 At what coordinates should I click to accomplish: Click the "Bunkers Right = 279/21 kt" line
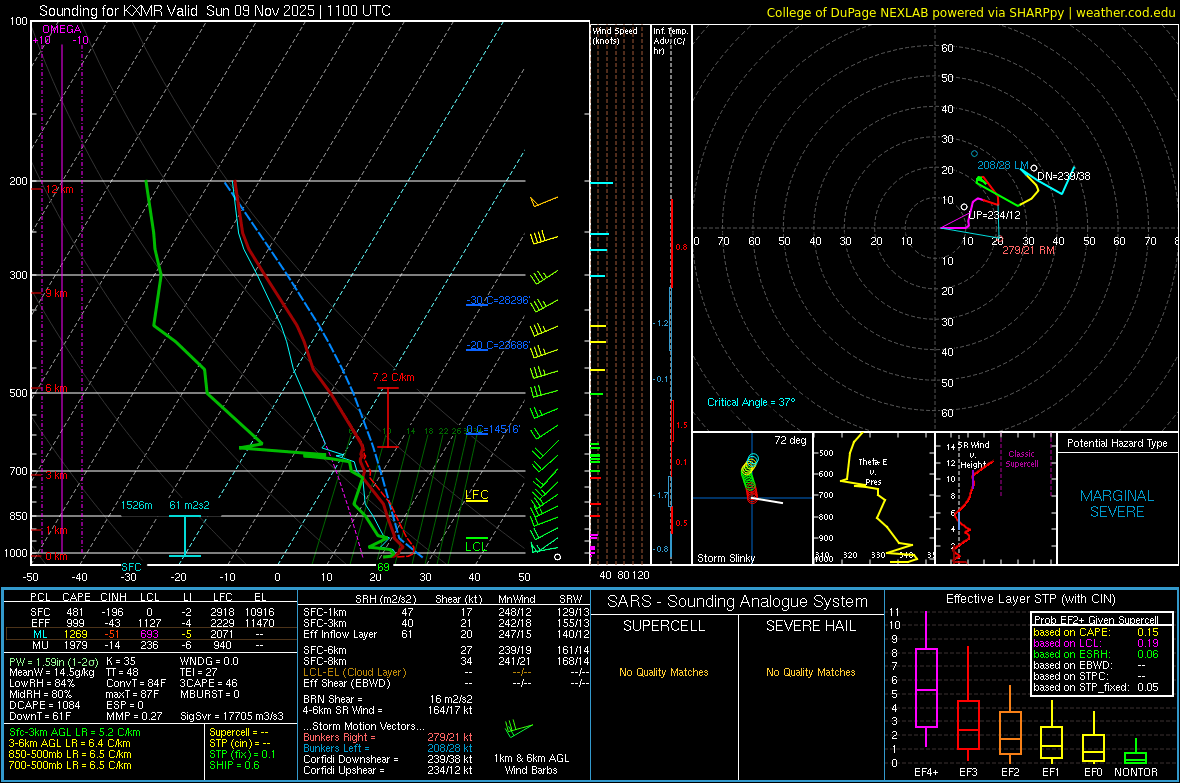pos(388,737)
